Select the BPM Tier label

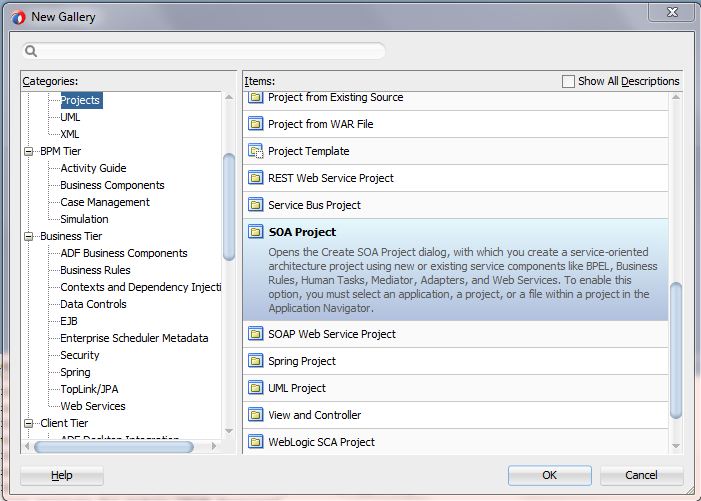pos(60,151)
